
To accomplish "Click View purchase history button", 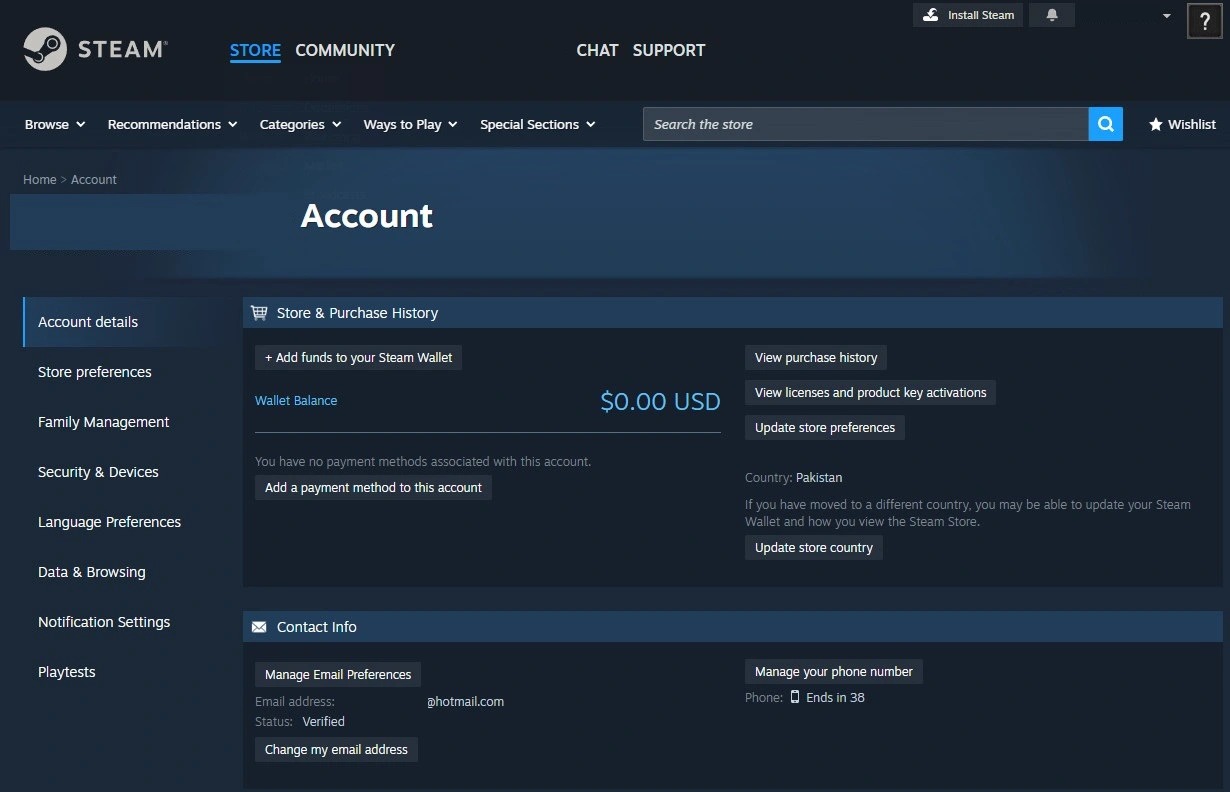I will click(816, 357).
